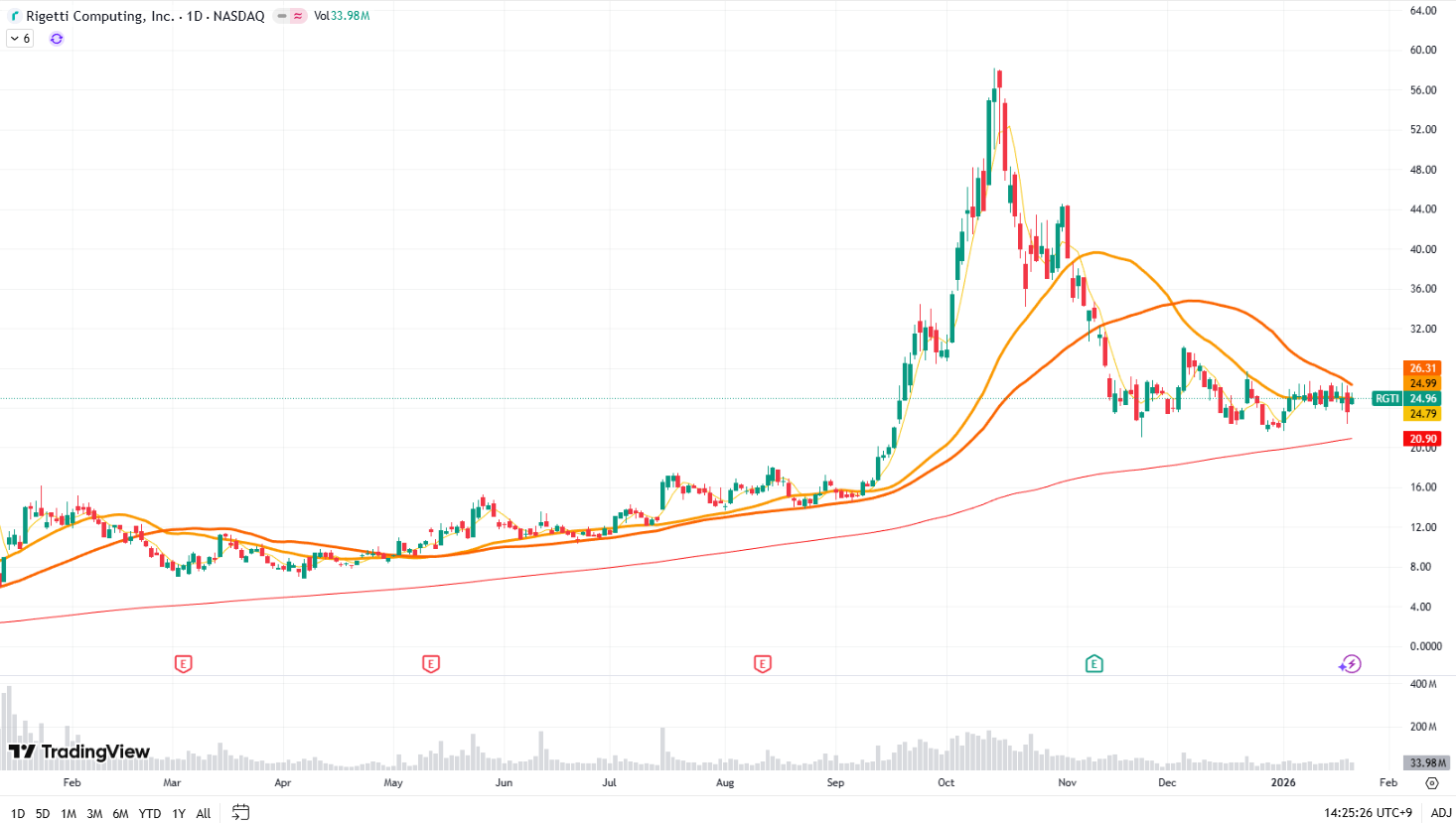Click the 0.0000 price axis value

click(1425, 646)
